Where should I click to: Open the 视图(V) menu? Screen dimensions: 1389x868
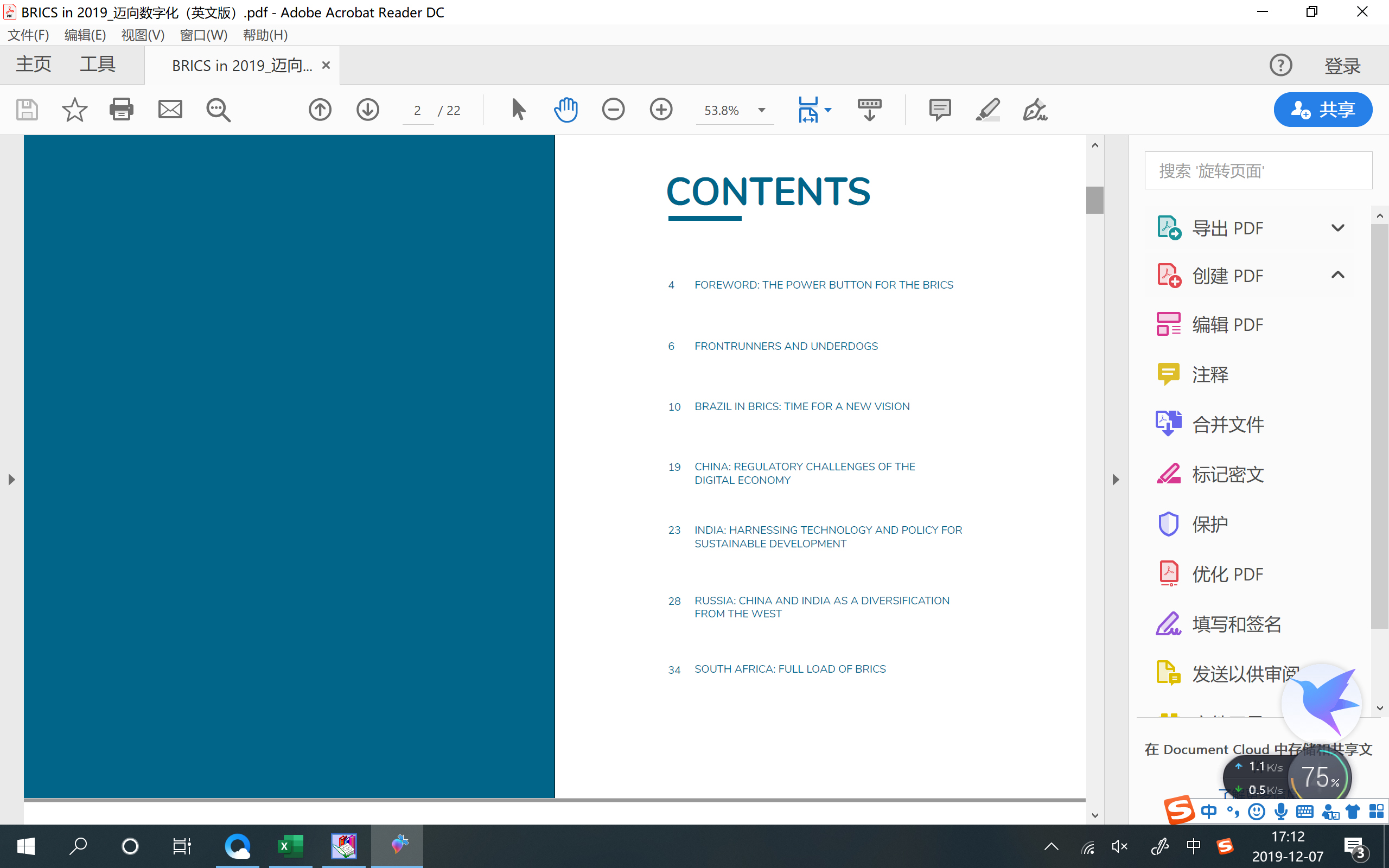pyautogui.click(x=143, y=35)
